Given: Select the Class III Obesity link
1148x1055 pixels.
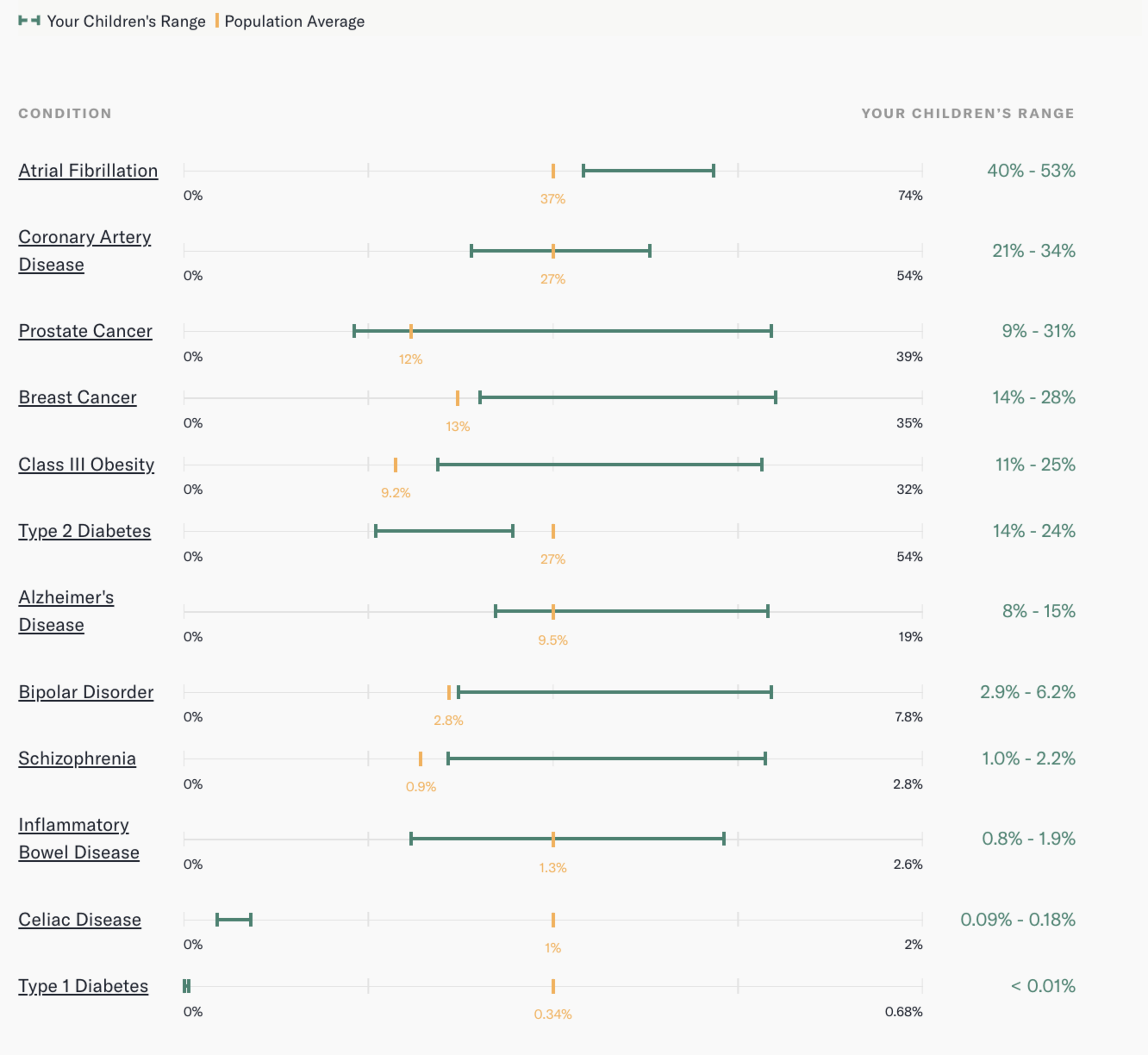Looking at the screenshot, I should click(86, 465).
